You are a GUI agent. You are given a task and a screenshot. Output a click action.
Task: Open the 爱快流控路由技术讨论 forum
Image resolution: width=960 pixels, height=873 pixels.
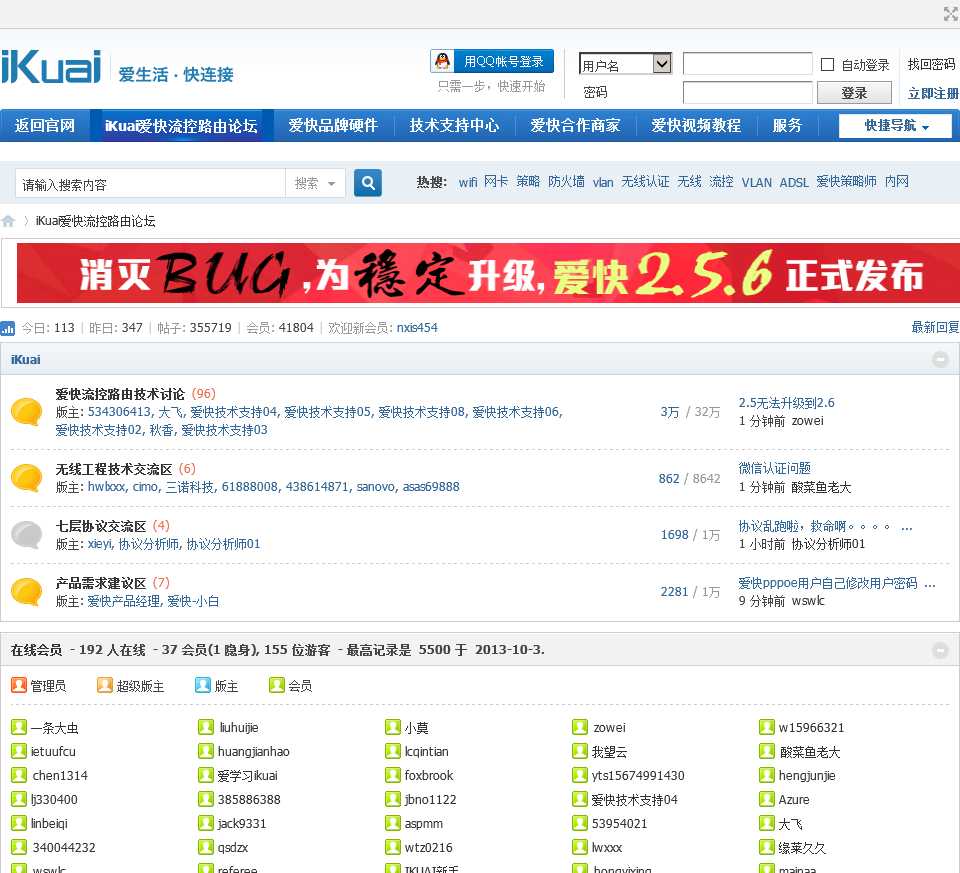(x=120, y=394)
